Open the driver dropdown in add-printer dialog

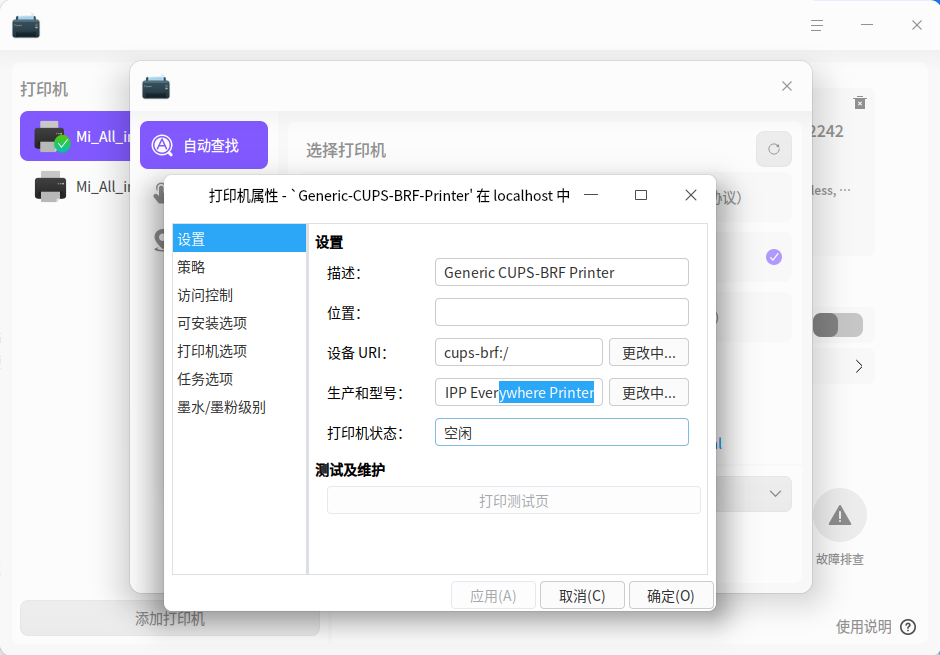click(x=775, y=494)
